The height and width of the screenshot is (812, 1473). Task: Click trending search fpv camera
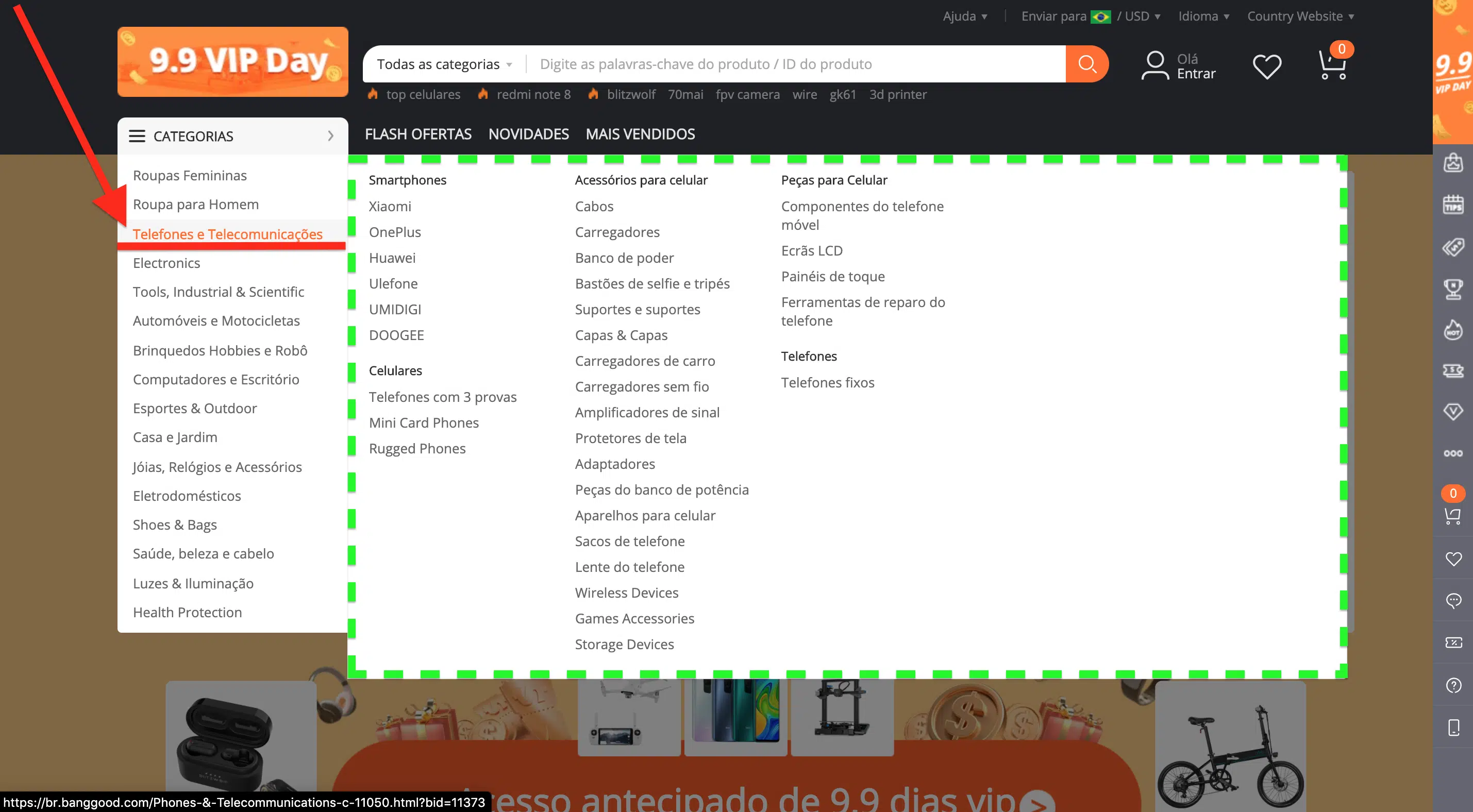pos(747,94)
